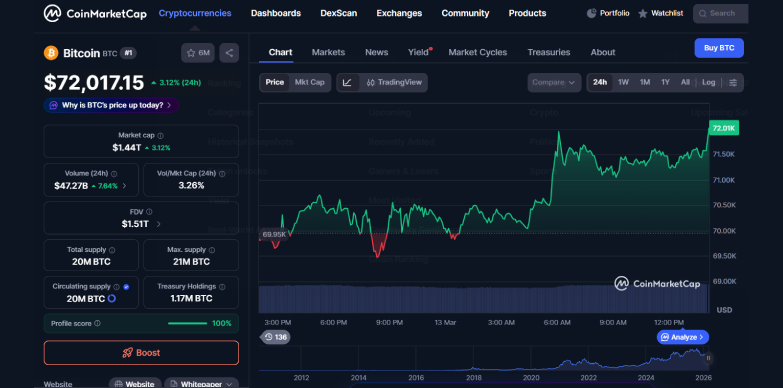Show Circulating supply info icon
Viewport: 783px width, 388px height.
pyautogui.click(x=116, y=287)
